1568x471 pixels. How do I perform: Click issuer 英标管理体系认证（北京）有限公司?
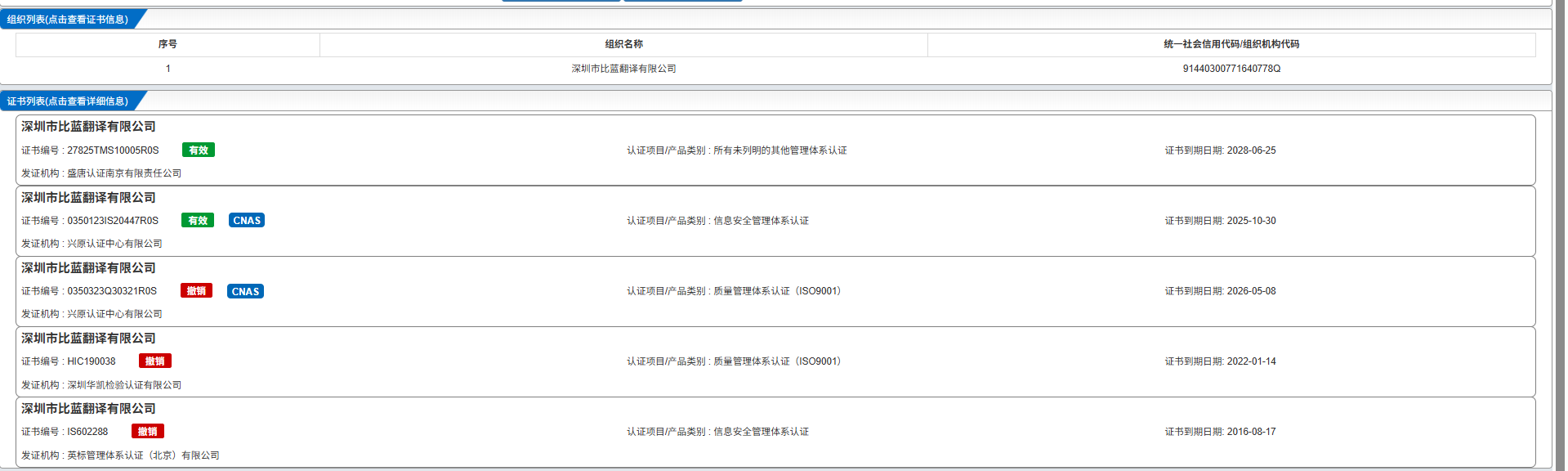pos(143,455)
